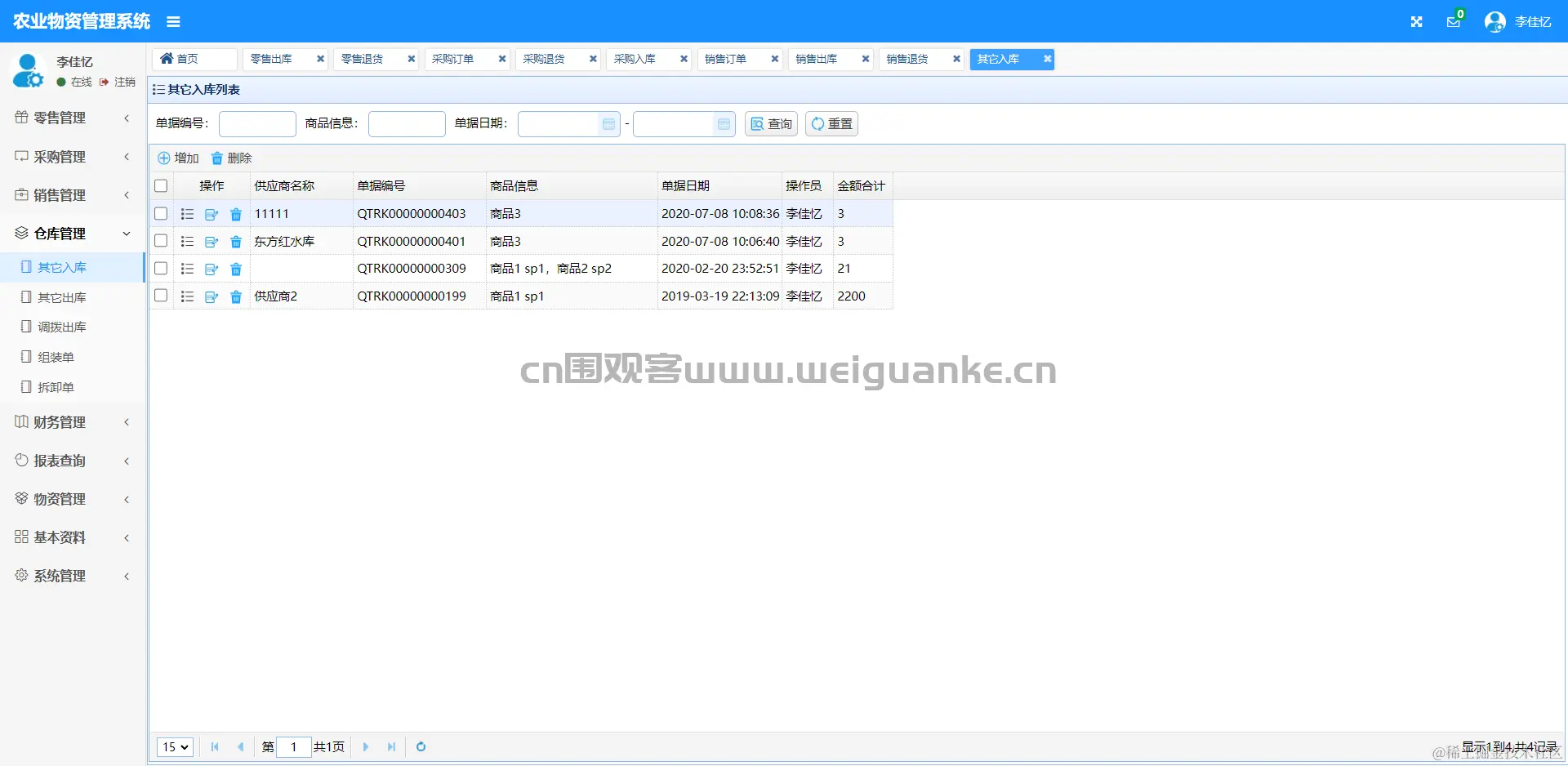The image size is (1568, 766).
Task: Click the 删除 toolbar button
Action: click(x=231, y=158)
